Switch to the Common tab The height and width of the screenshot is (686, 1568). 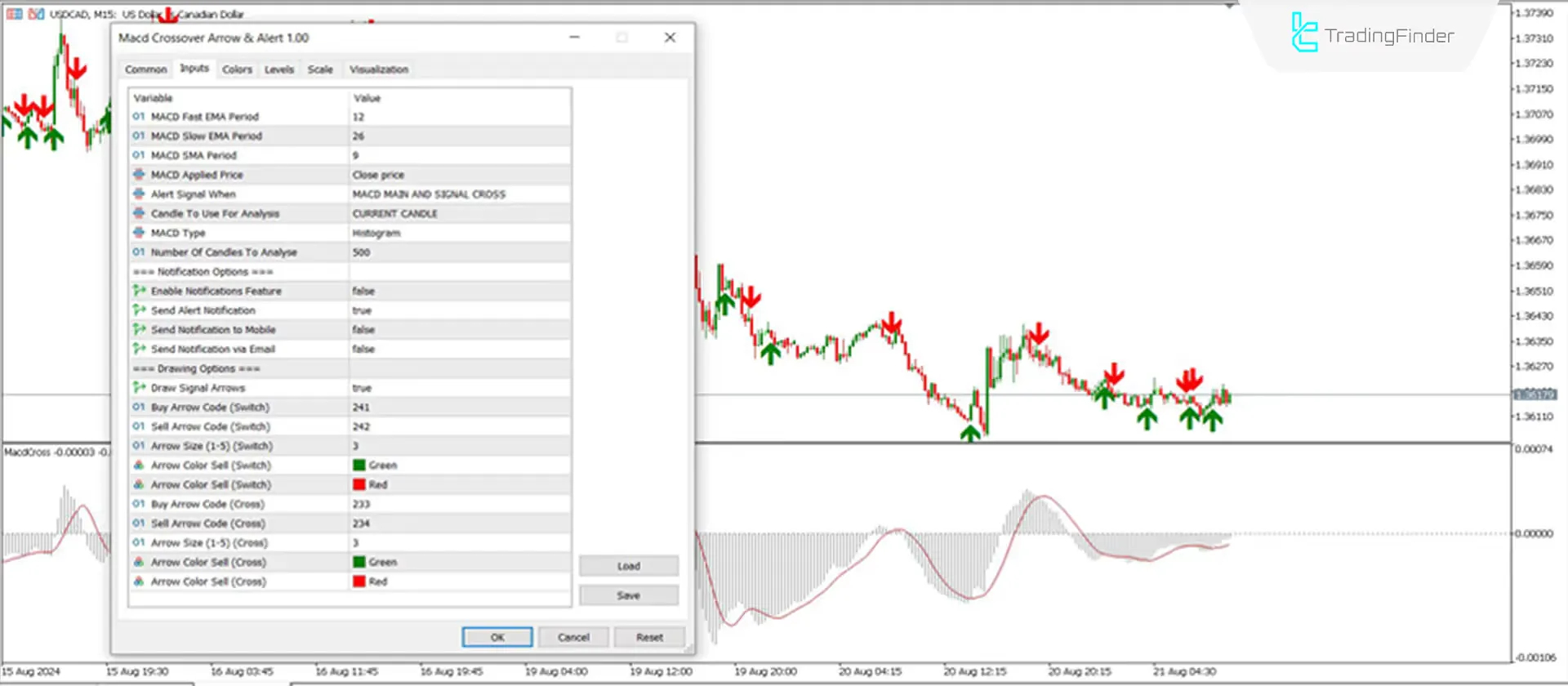point(145,69)
